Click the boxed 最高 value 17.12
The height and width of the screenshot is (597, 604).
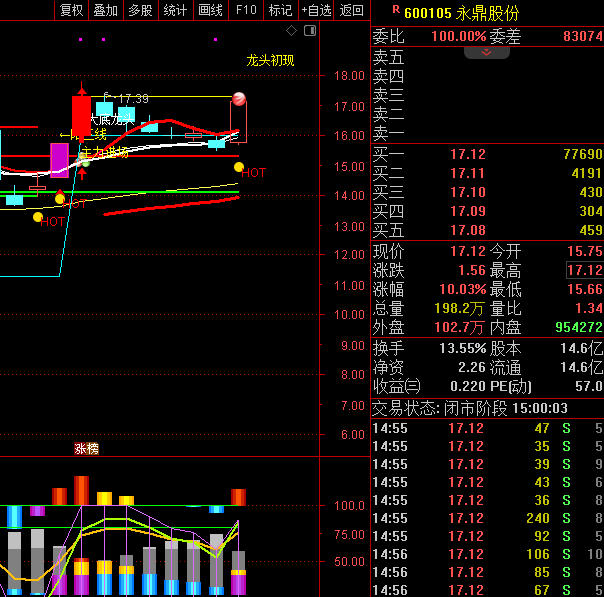click(x=584, y=271)
